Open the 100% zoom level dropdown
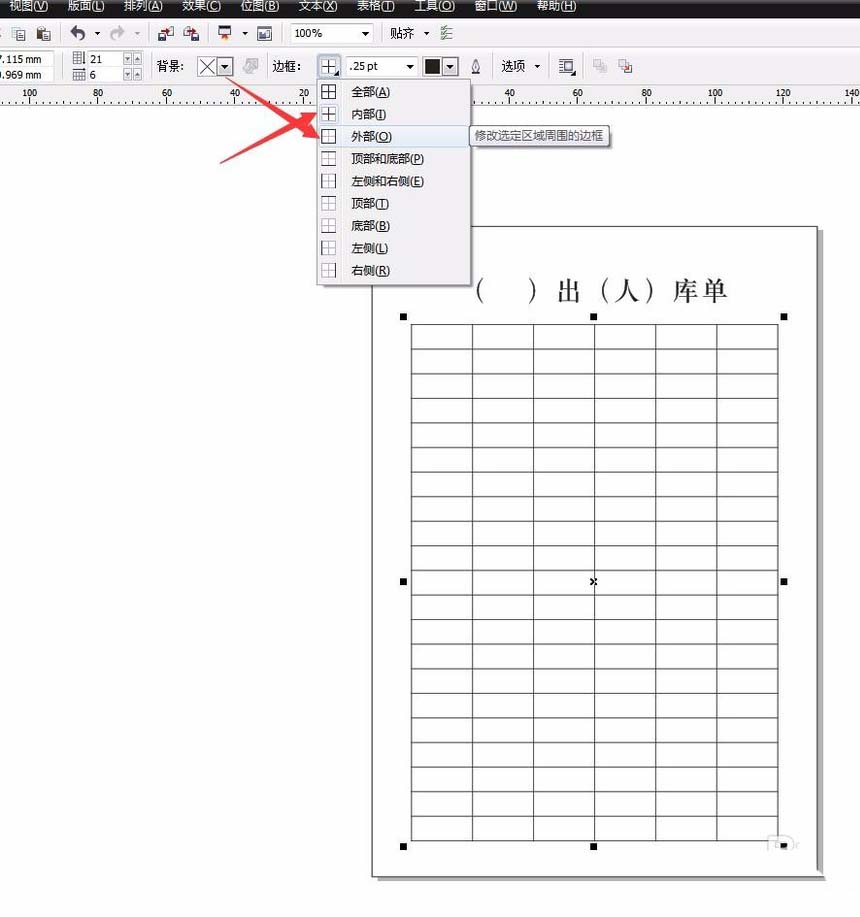The image size is (860, 917). click(x=364, y=32)
